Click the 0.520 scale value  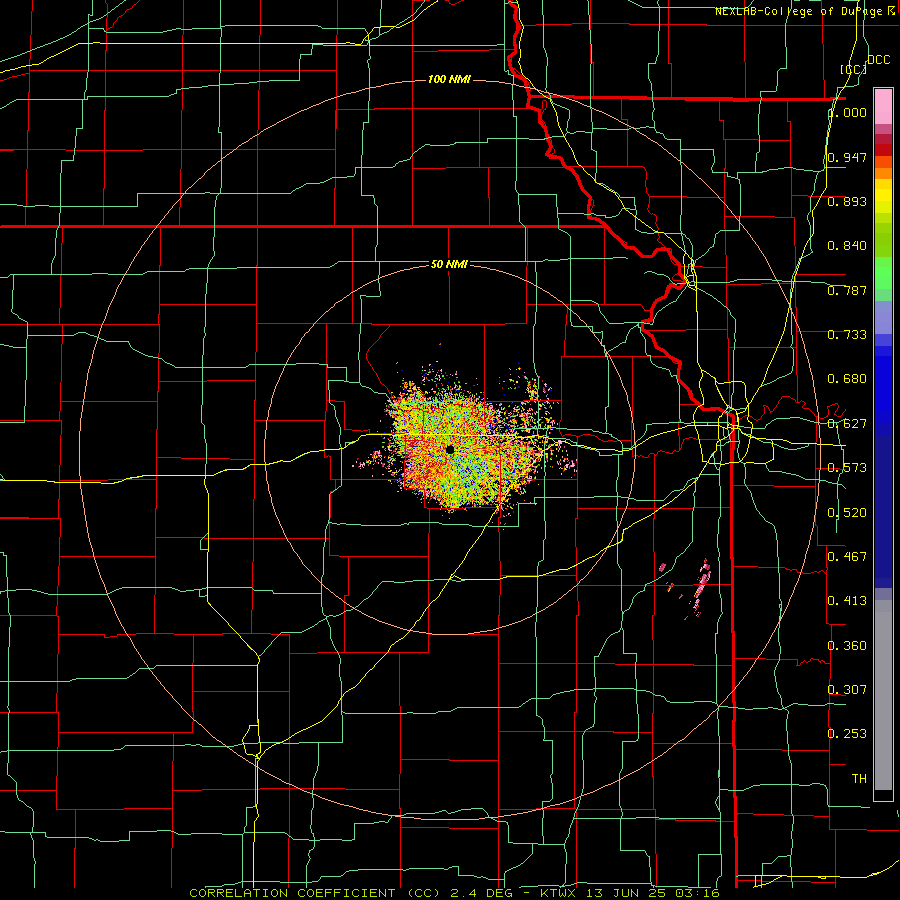[x=847, y=513]
